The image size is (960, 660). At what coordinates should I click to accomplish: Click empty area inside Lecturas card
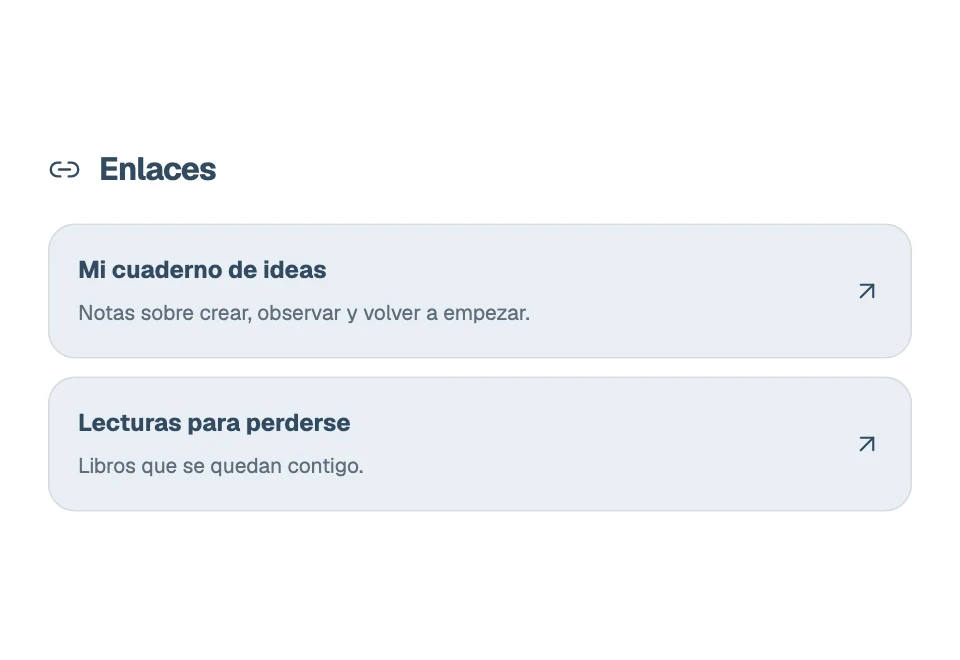click(612, 444)
